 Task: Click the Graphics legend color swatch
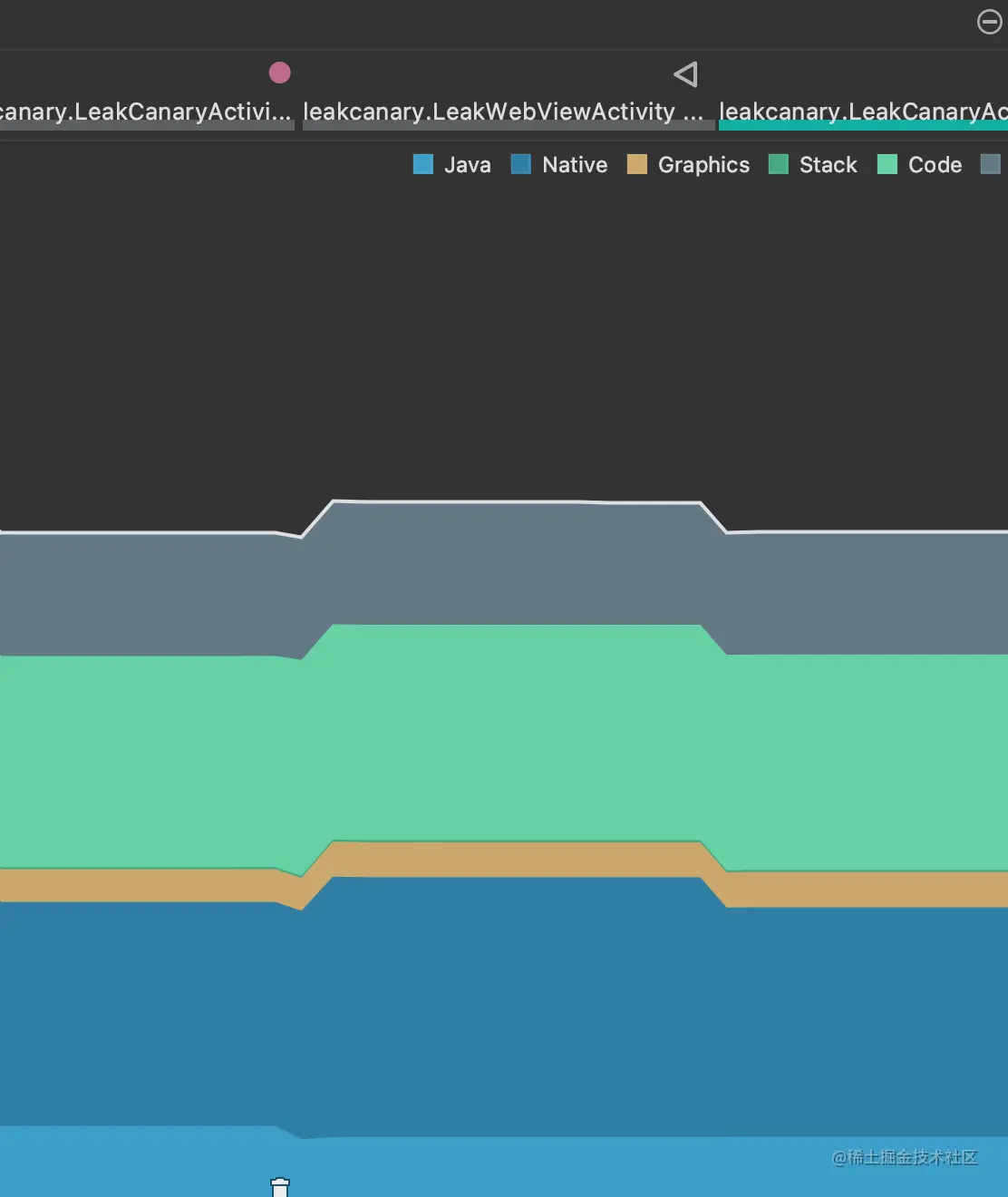[x=637, y=164]
